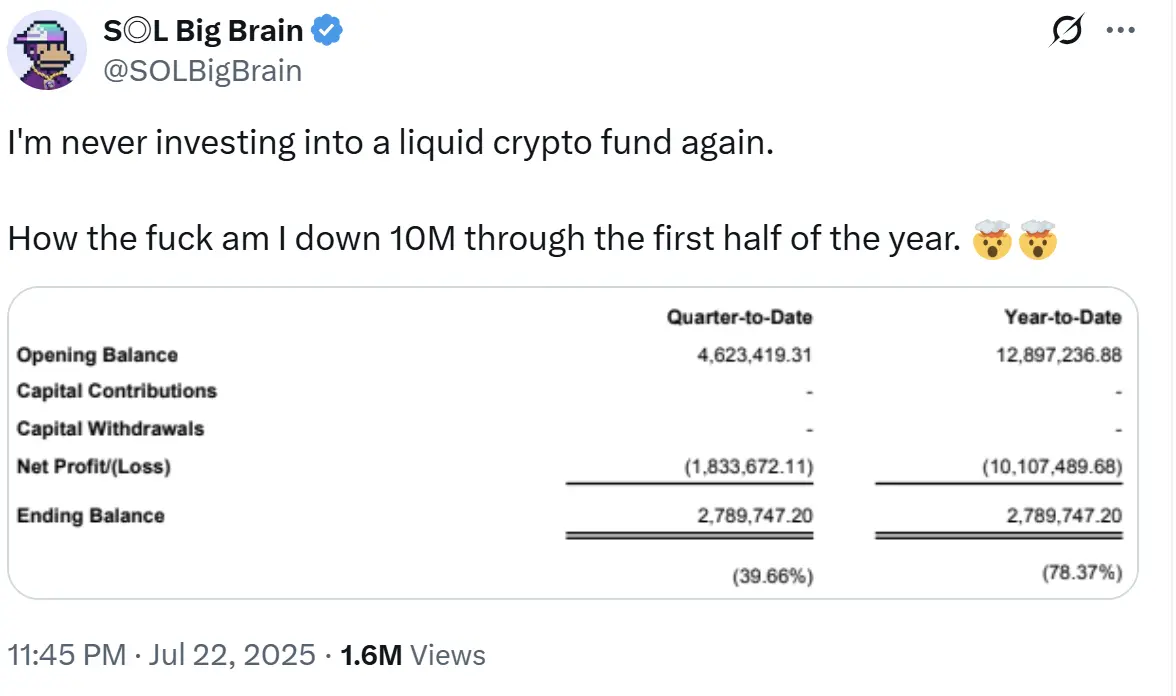Open the SOL Big Brain profile avatar
This screenshot has width=1176, height=696.
(50, 50)
